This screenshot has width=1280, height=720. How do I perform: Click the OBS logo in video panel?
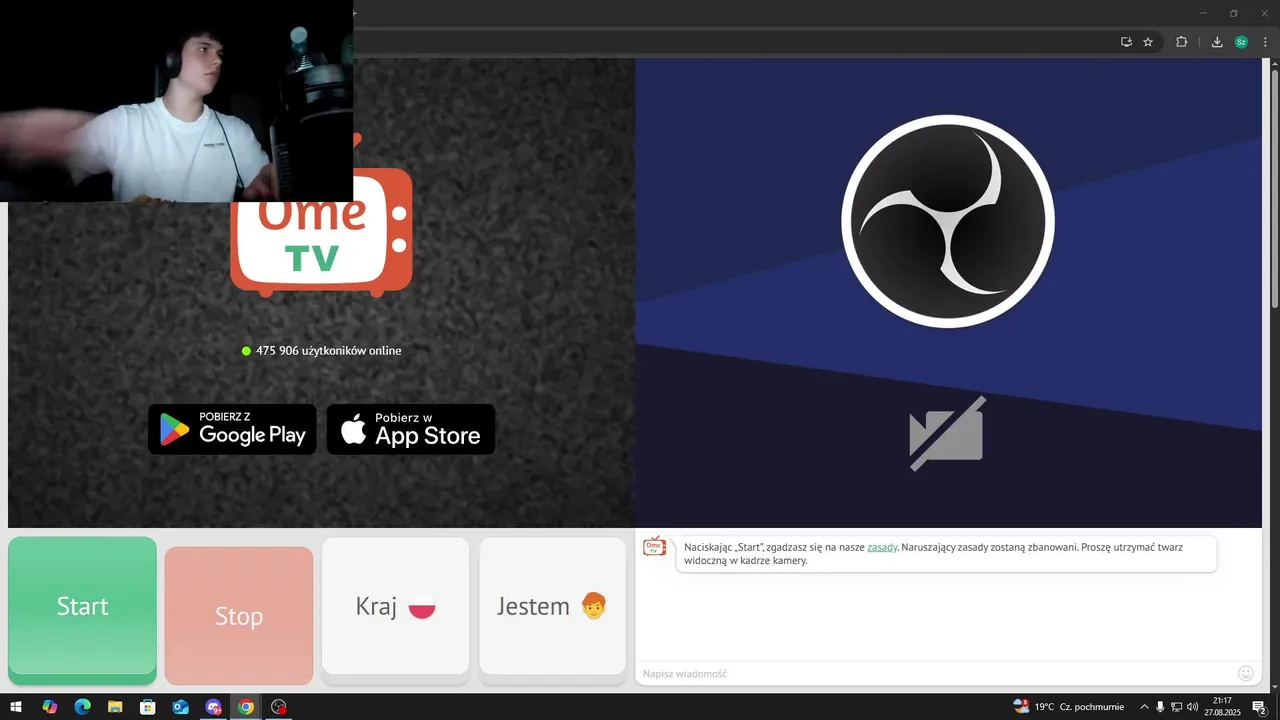[x=948, y=221]
